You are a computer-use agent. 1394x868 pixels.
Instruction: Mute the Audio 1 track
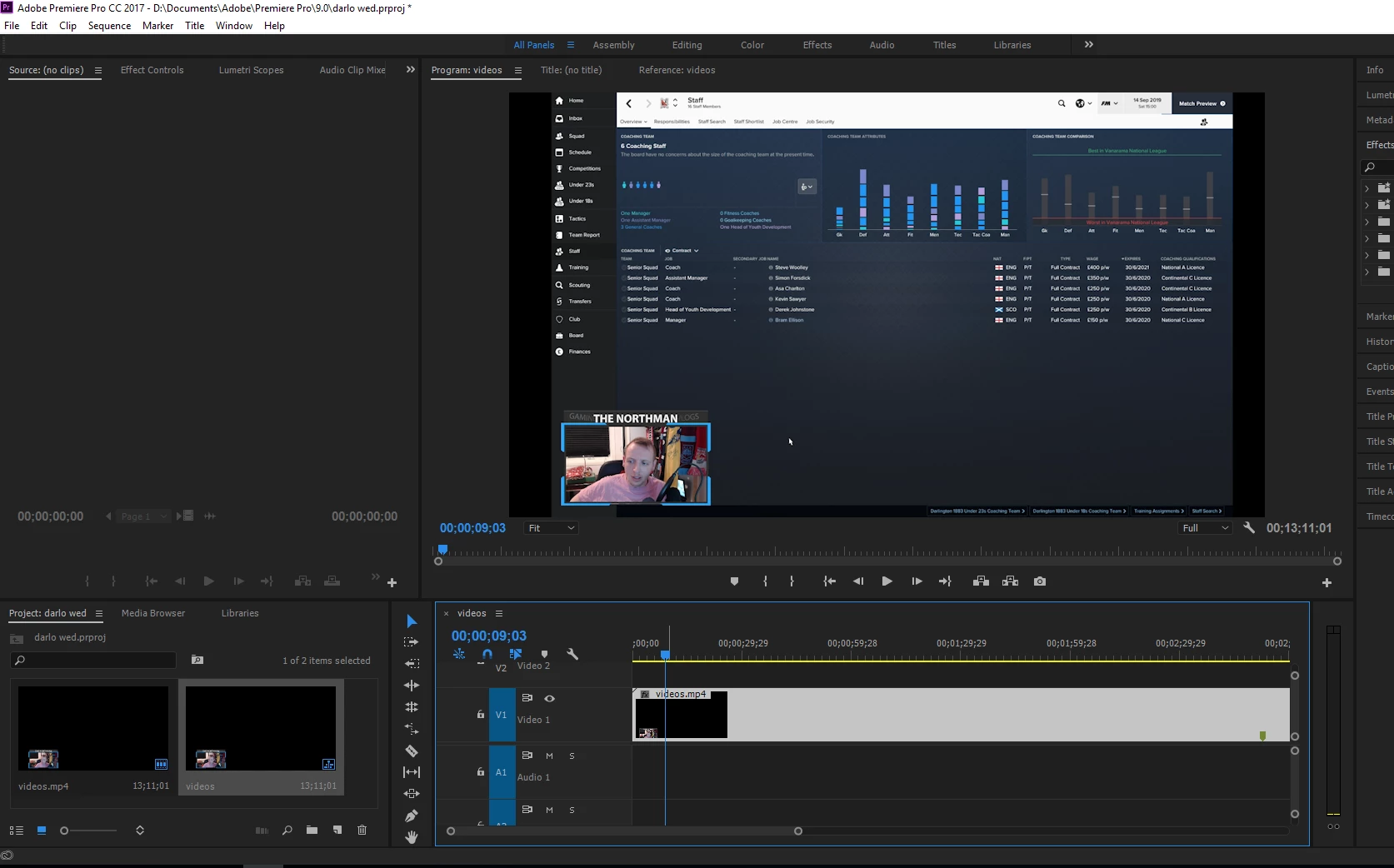550,756
